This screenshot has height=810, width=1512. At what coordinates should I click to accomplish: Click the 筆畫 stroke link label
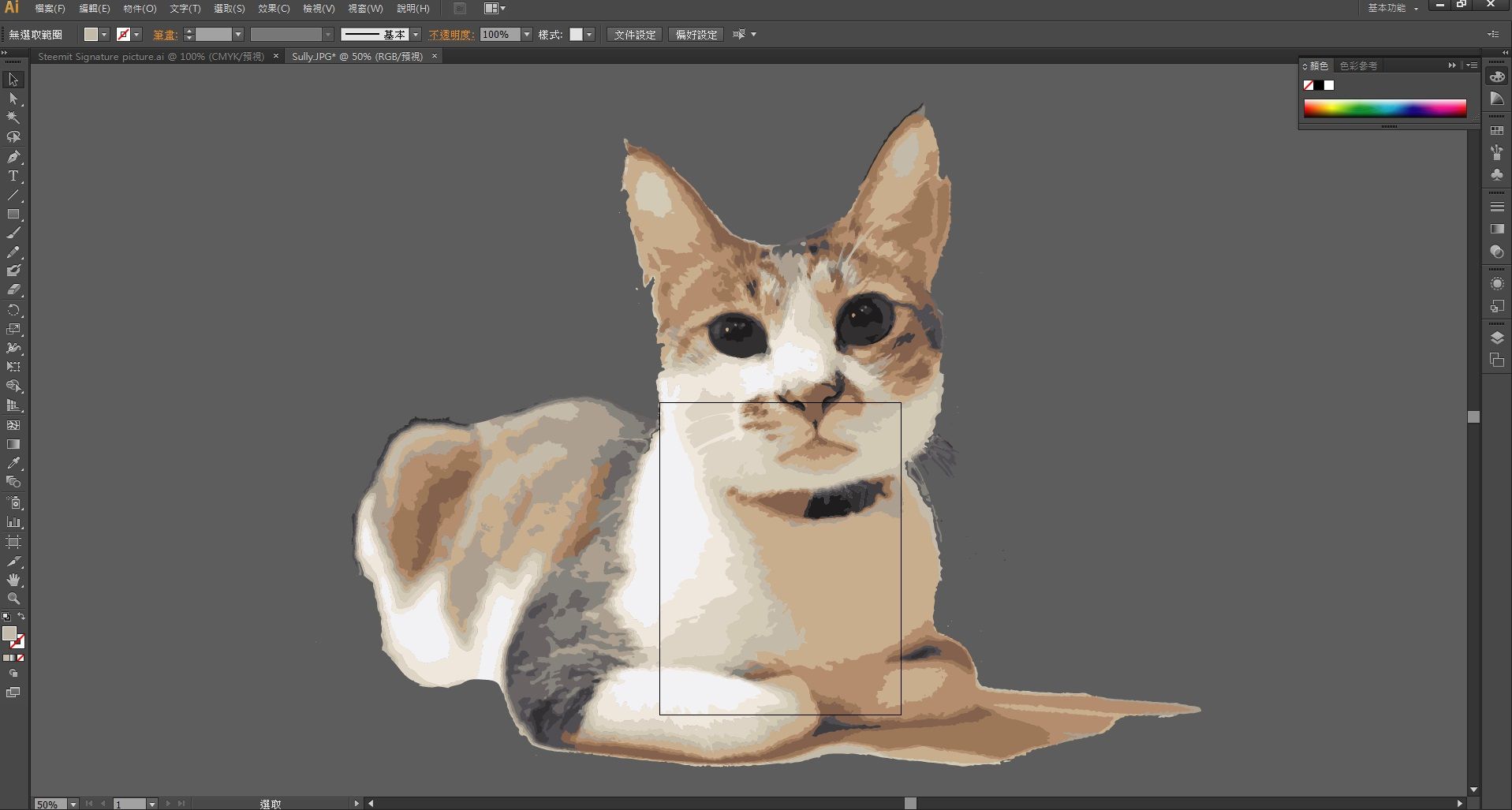165,35
